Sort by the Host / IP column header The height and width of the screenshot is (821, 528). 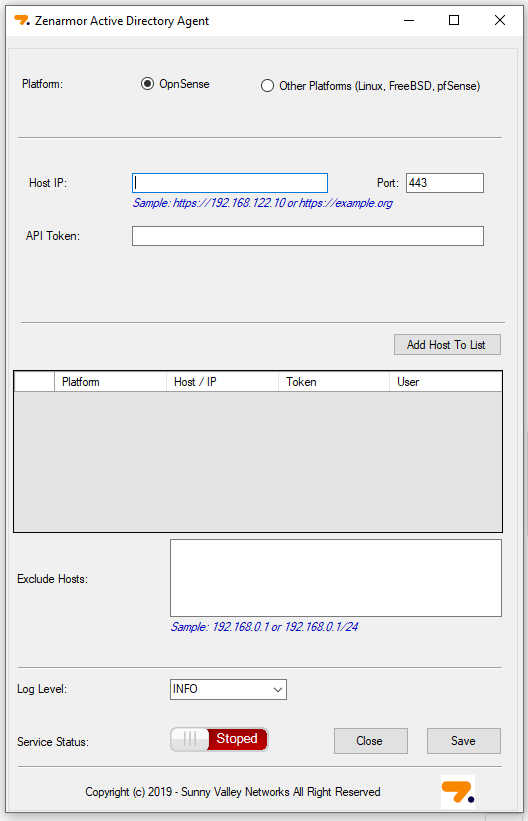point(222,382)
